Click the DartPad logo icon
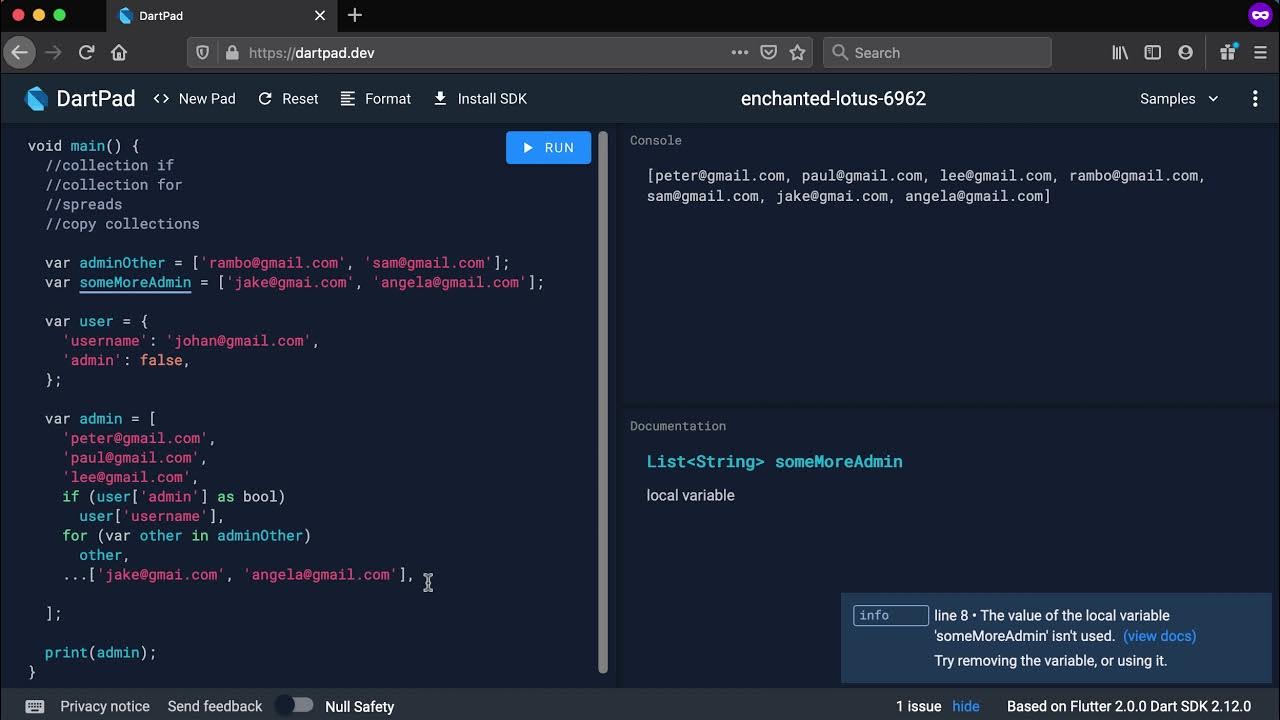The width and height of the screenshot is (1280, 720). pos(36,98)
